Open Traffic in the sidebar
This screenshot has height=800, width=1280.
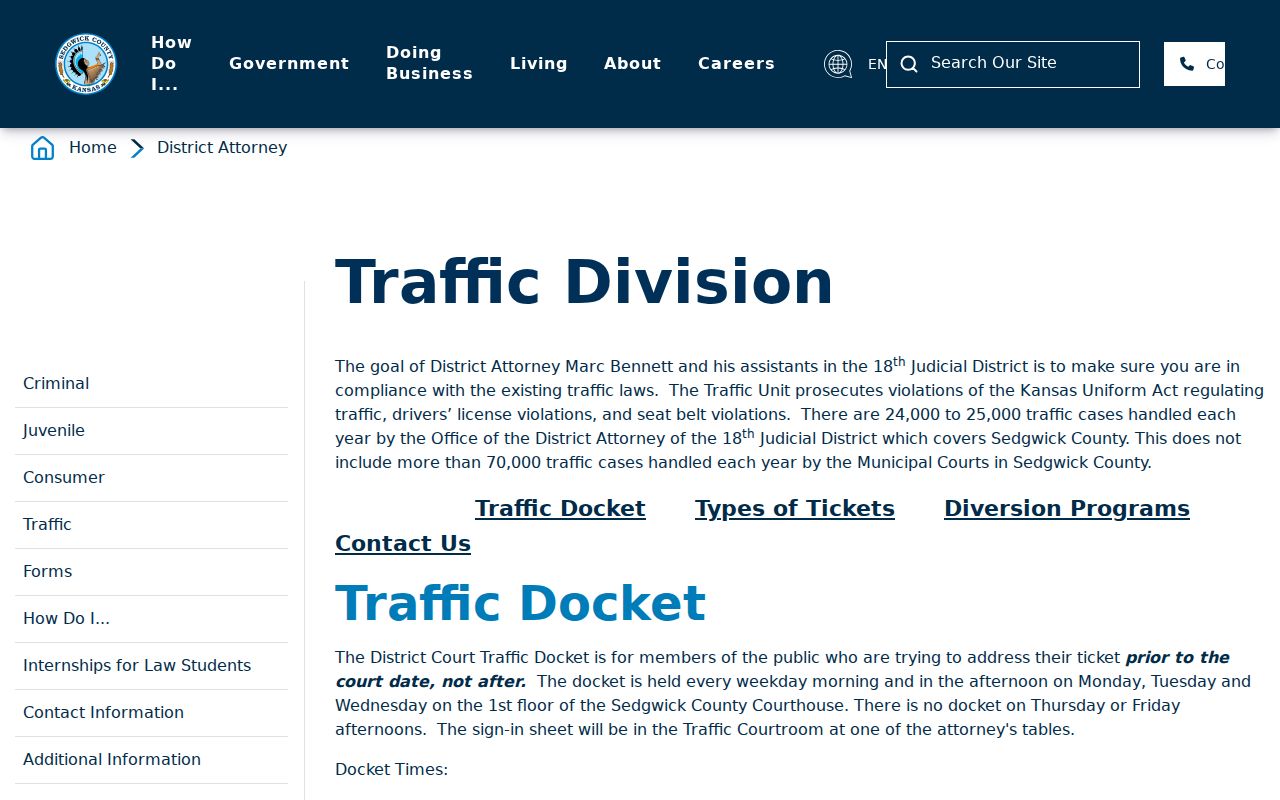[x=151, y=525]
